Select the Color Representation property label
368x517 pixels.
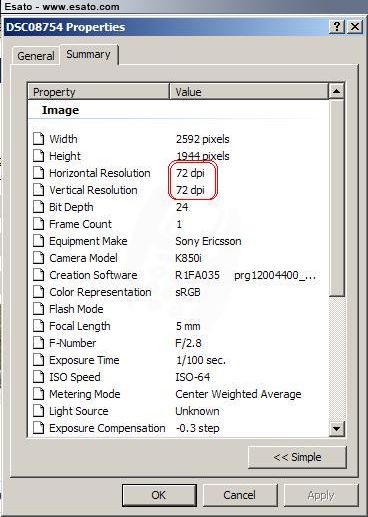[x=100, y=292]
